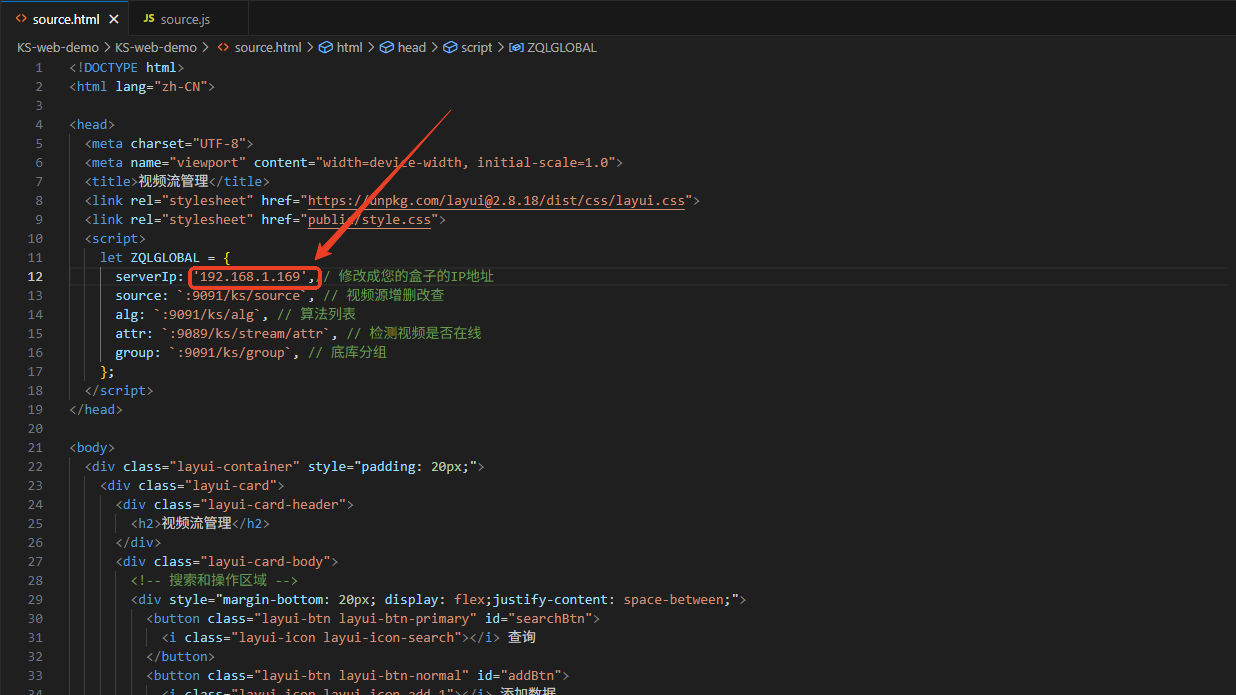Click the JS icon on source.js tab
Image resolution: width=1236 pixels, height=695 pixels.
coord(149,19)
